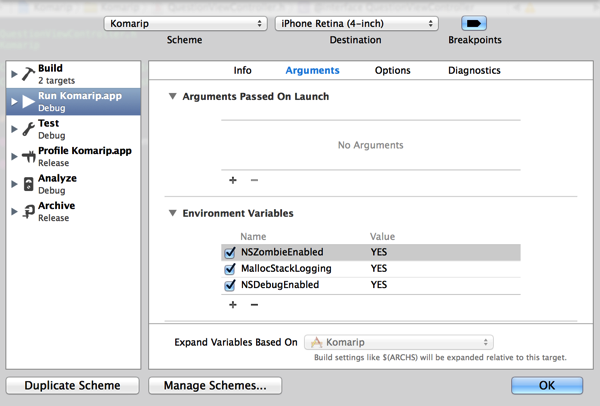Click the Manage Schemes... button
The height and width of the screenshot is (406, 600).
pyautogui.click(x=215, y=385)
